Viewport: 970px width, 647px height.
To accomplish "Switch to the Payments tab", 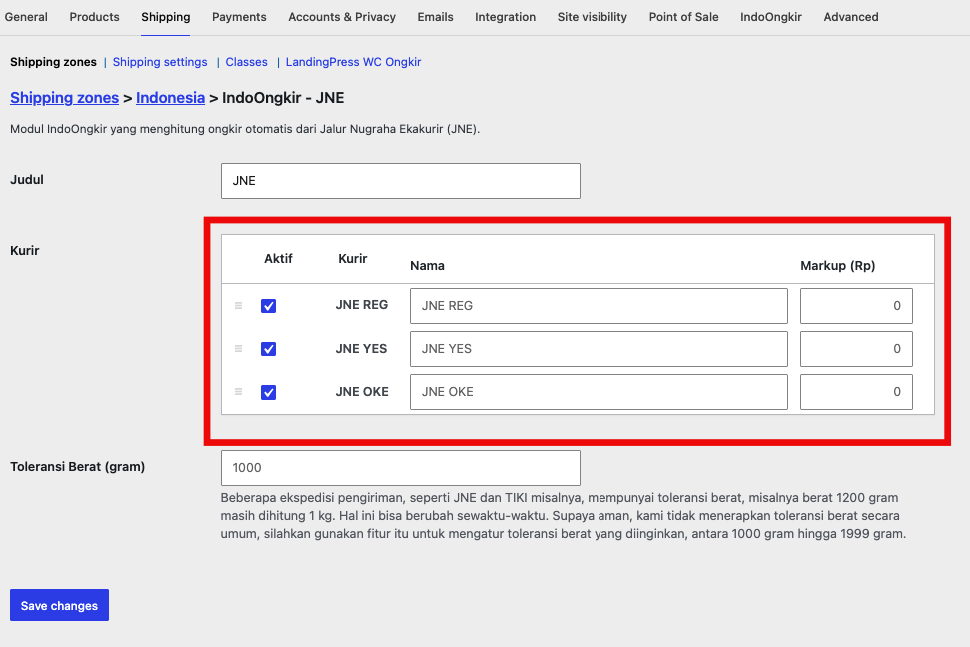I will pos(239,17).
